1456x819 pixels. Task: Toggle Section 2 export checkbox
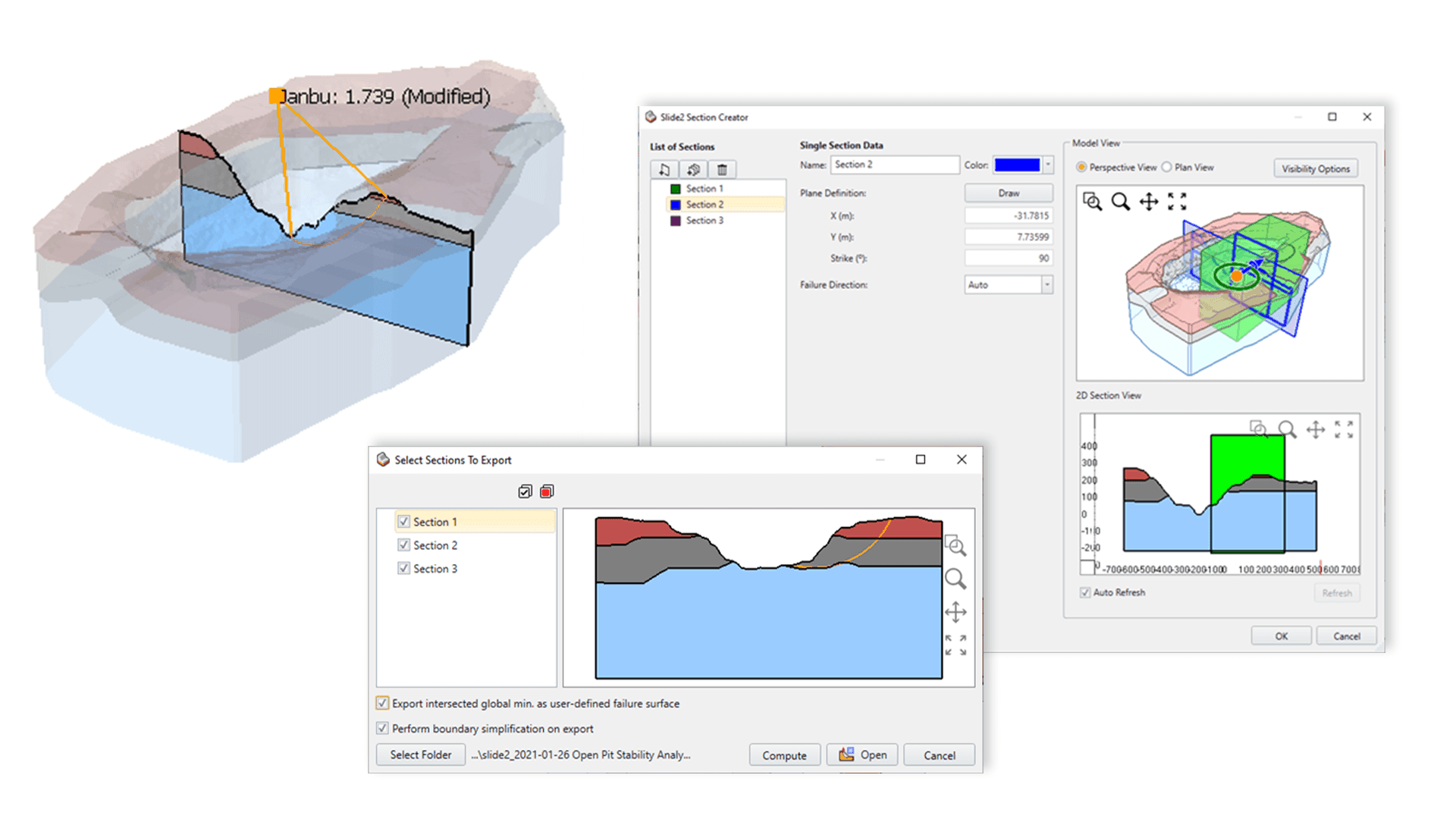click(404, 546)
